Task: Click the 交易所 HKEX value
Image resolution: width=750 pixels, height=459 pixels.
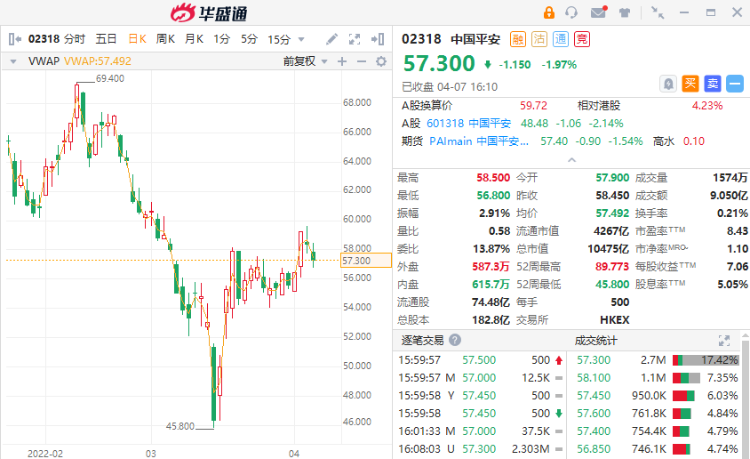Action: click(615, 320)
